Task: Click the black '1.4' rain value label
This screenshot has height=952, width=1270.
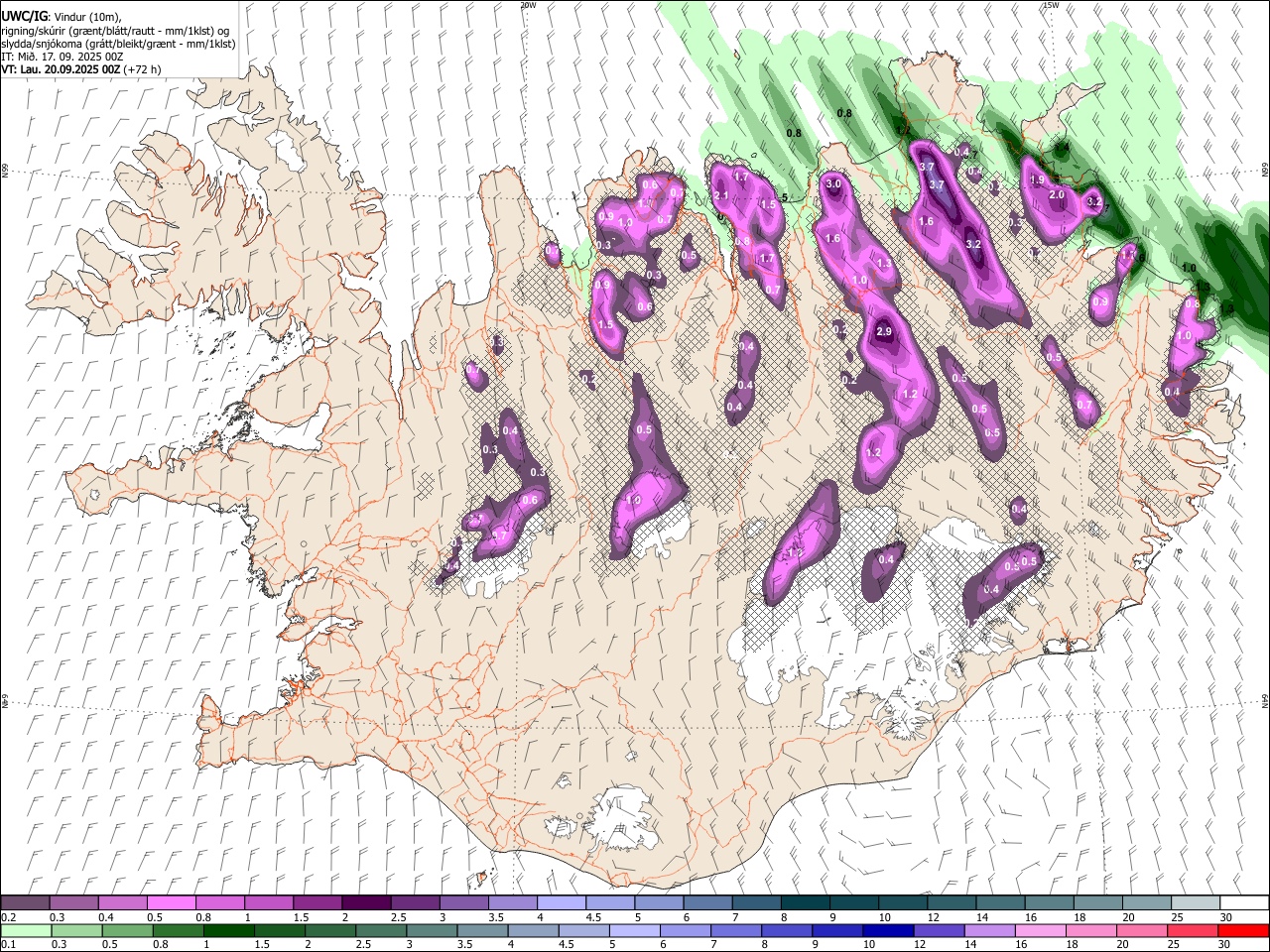Action: (1062, 148)
